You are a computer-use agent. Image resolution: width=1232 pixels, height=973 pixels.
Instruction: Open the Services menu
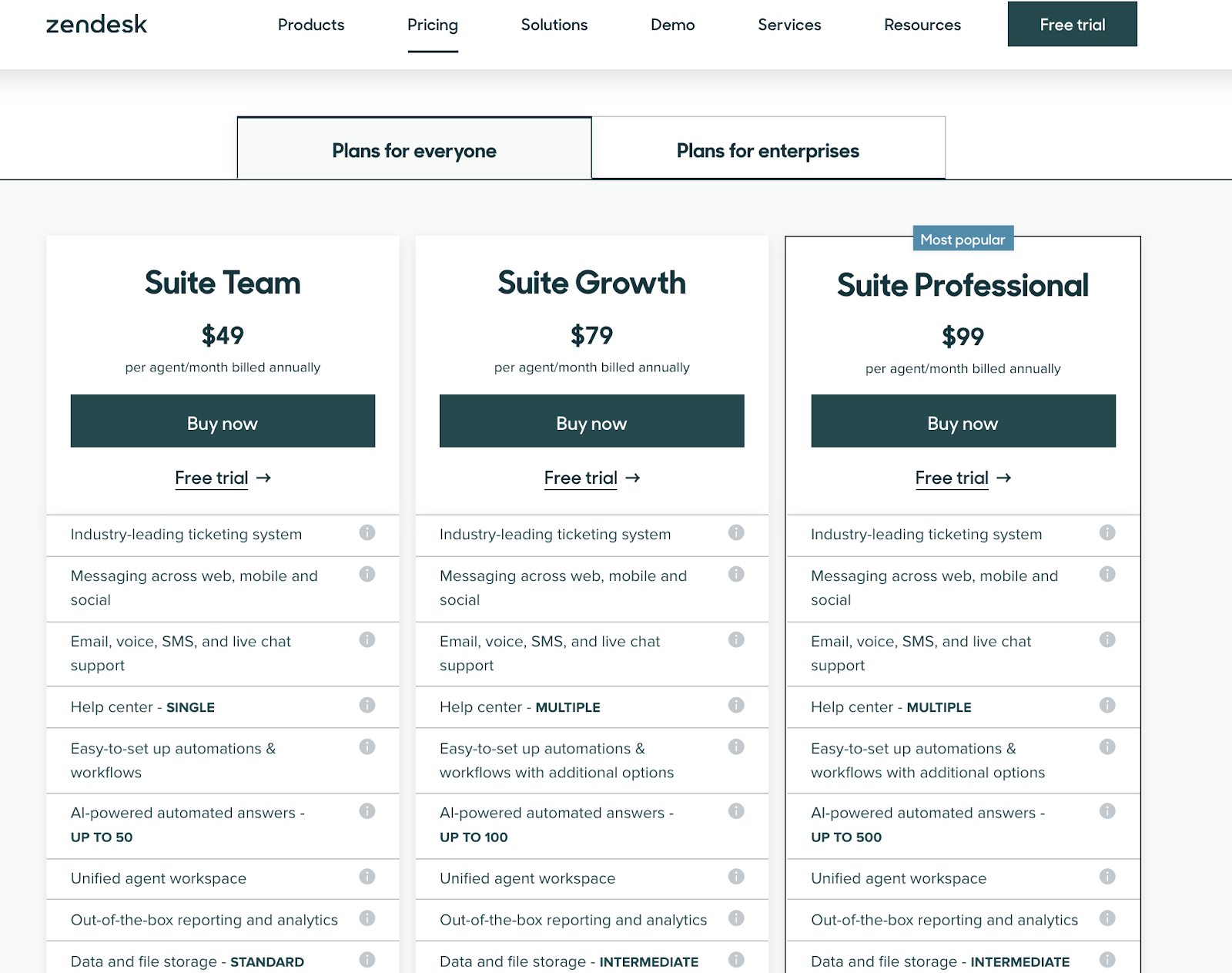point(789,25)
